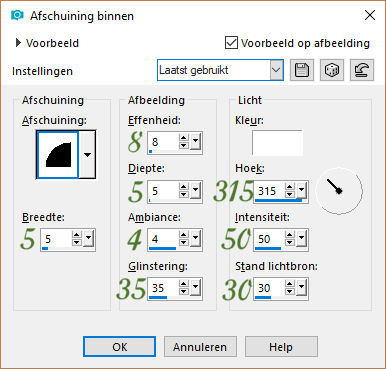Viewport: 386px width, 369px height.
Task: Toggle the Voorbeeld op afbeelding checkbox
Action: tap(231, 43)
